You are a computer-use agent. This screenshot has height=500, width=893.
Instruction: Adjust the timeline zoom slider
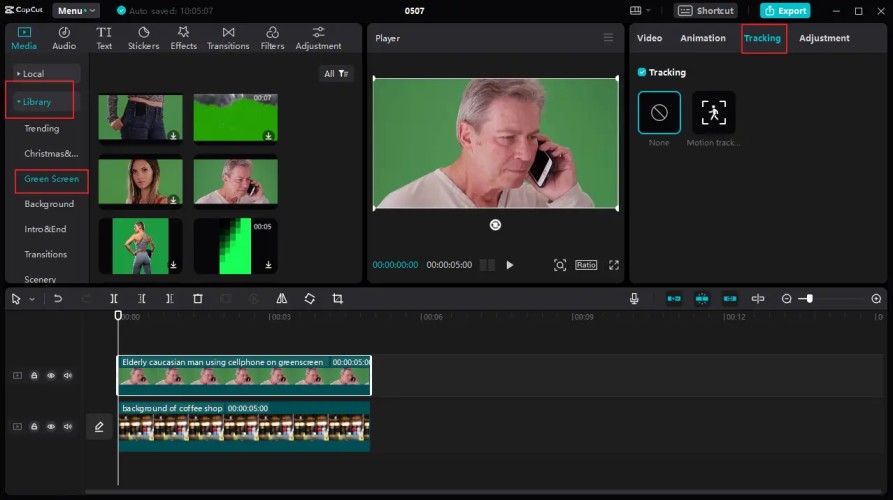point(809,298)
